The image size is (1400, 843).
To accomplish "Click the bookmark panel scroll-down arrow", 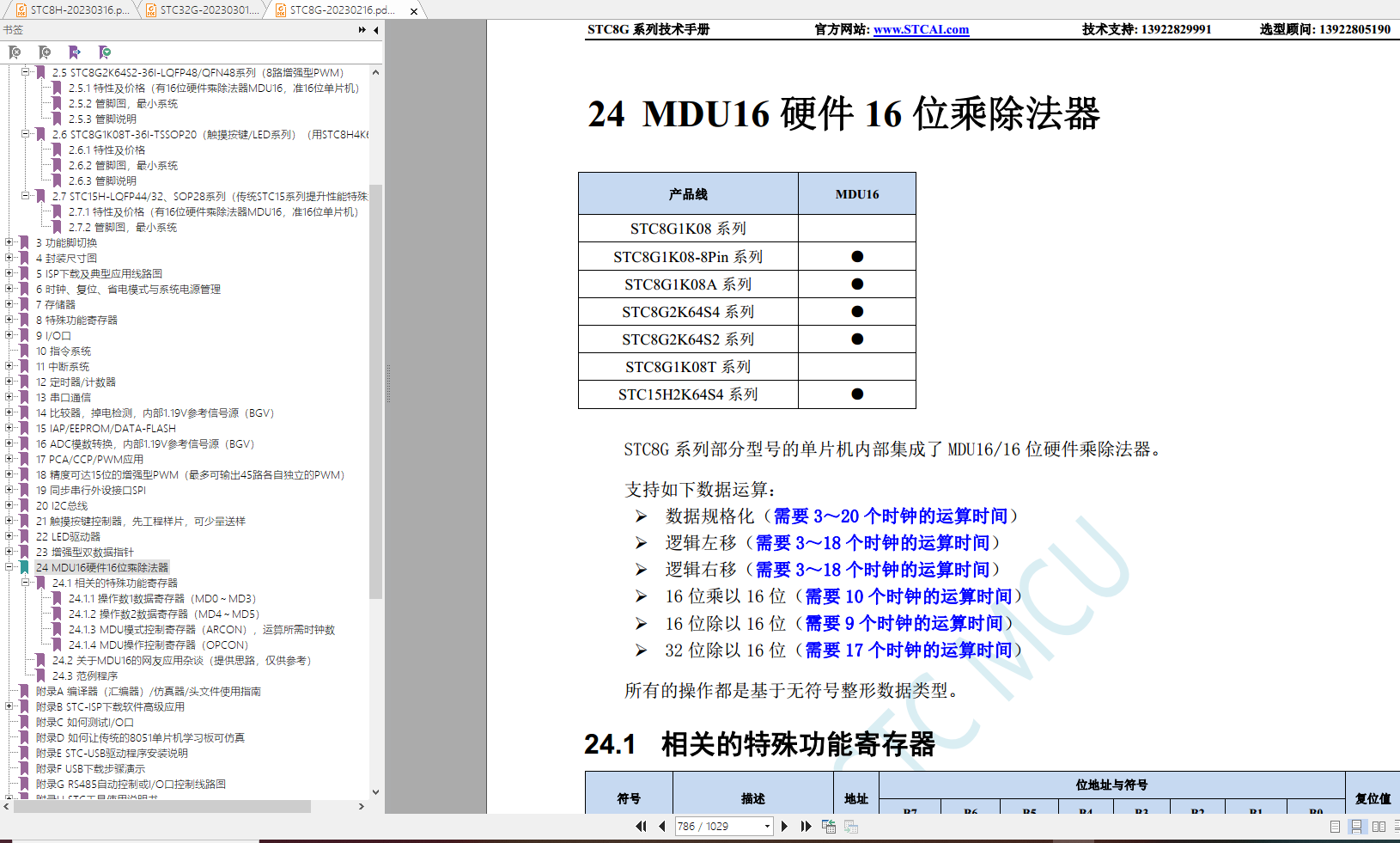I will click(375, 791).
